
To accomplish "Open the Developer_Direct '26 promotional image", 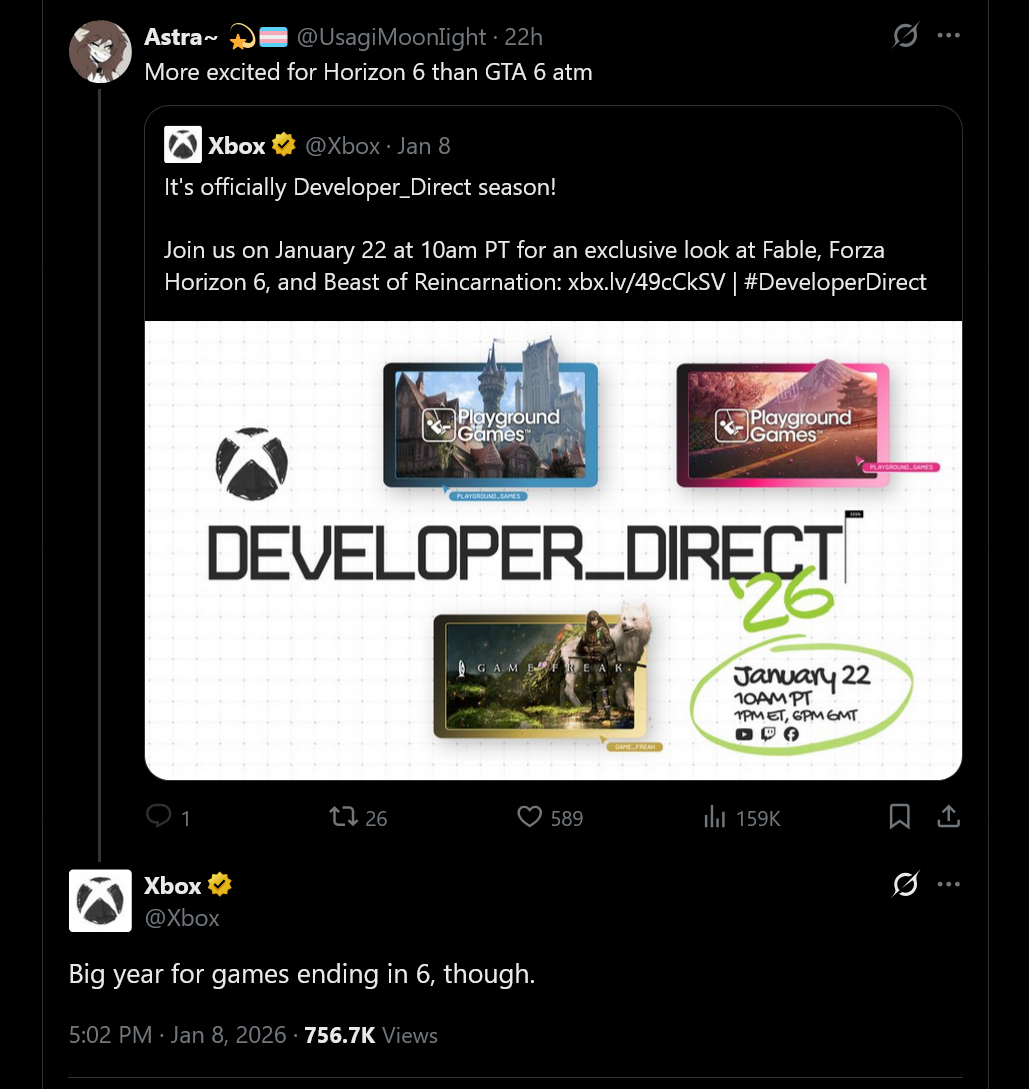I will click(x=551, y=549).
